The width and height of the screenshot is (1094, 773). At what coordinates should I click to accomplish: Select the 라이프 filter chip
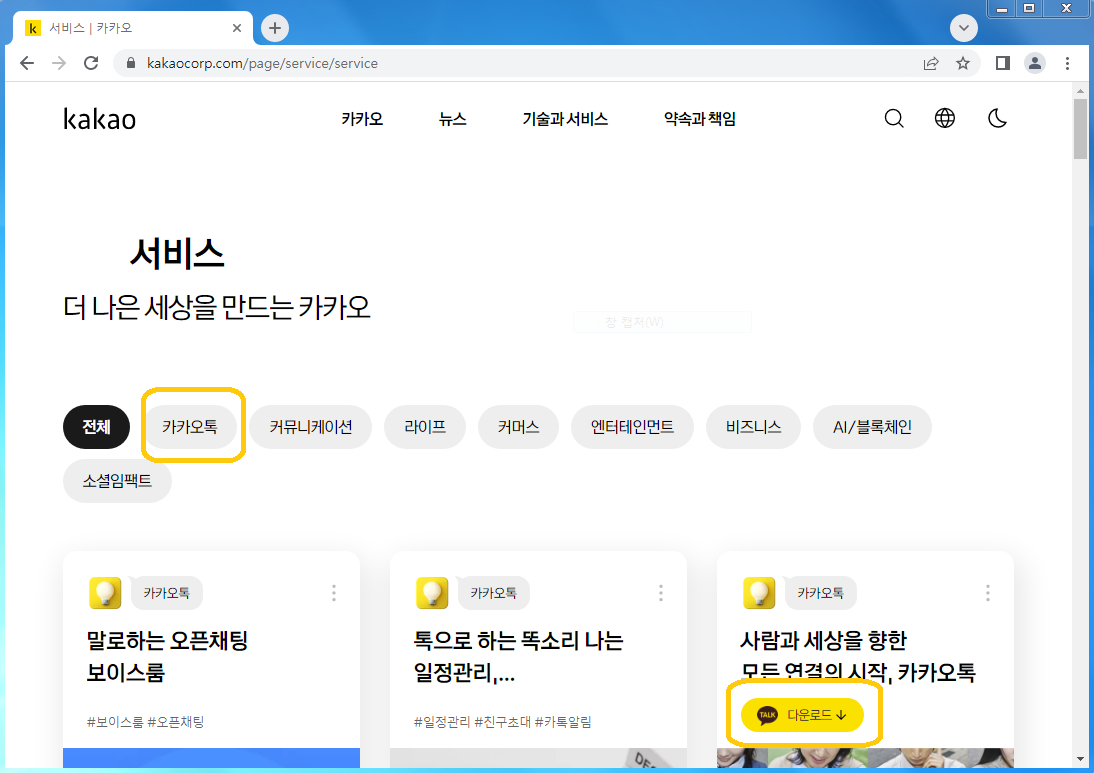[x=425, y=427]
